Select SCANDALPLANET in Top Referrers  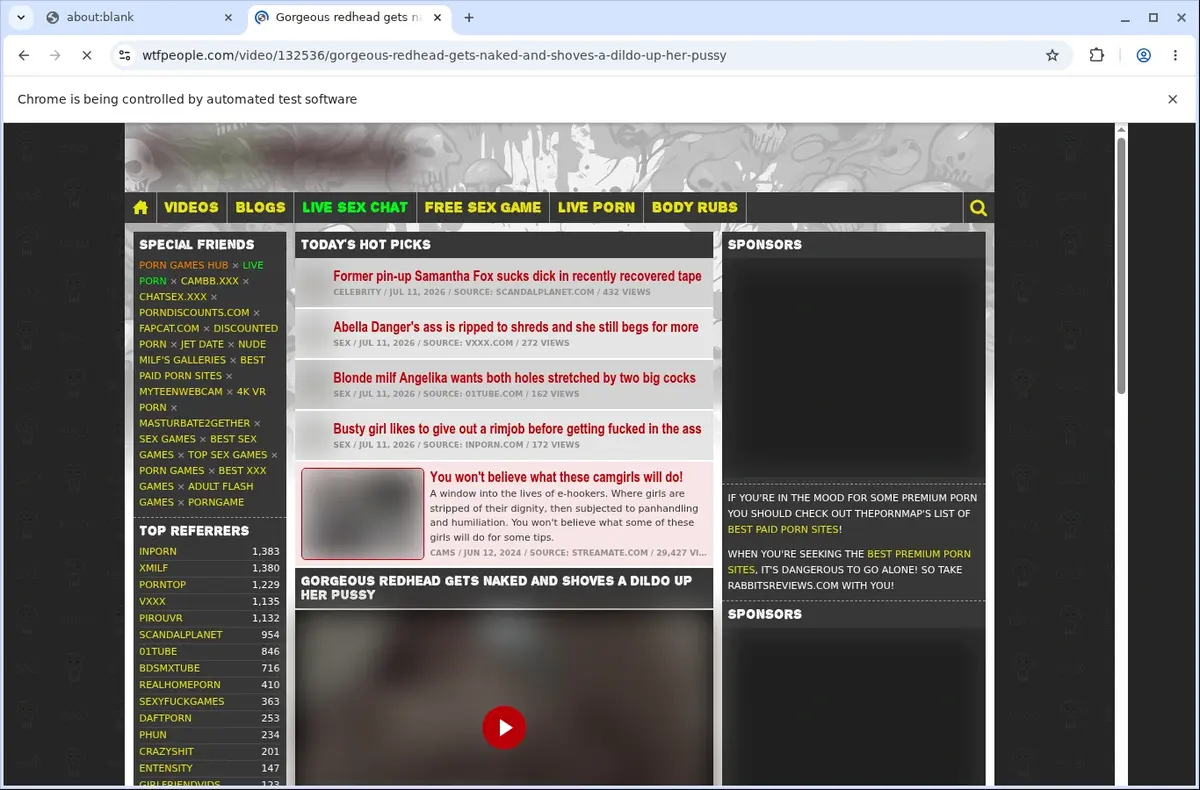point(181,635)
